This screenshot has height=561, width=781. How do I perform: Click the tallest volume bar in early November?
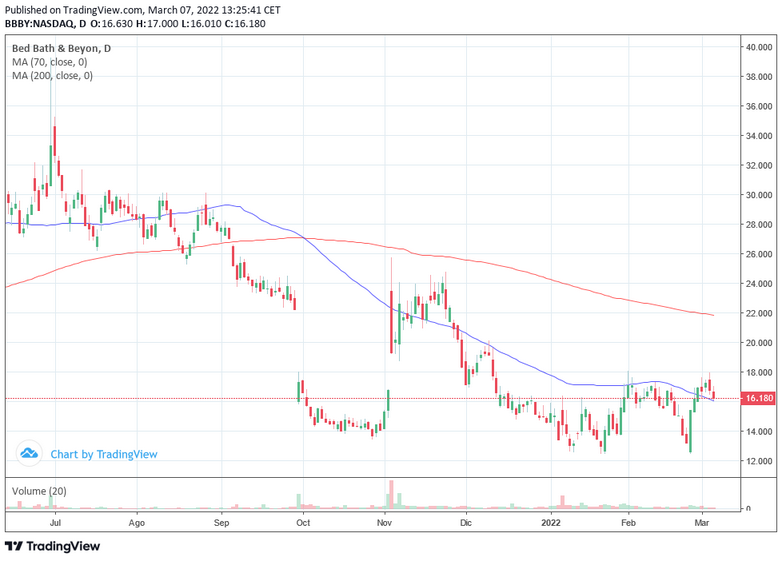coord(391,494)
